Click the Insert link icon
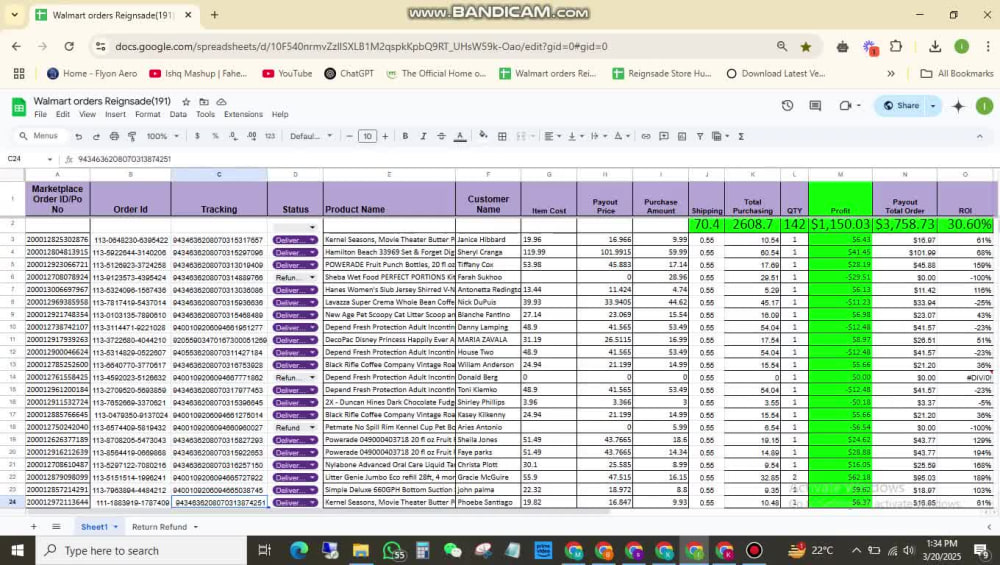 click(x=646, y=136)
